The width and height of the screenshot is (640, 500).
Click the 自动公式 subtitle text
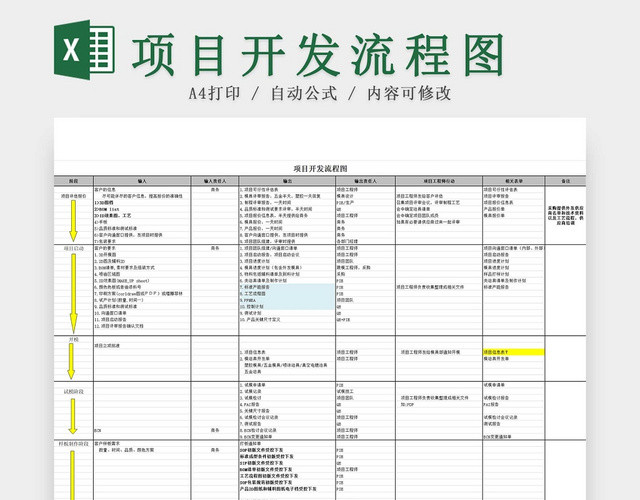pyautogui.click(x=304, y=93)
